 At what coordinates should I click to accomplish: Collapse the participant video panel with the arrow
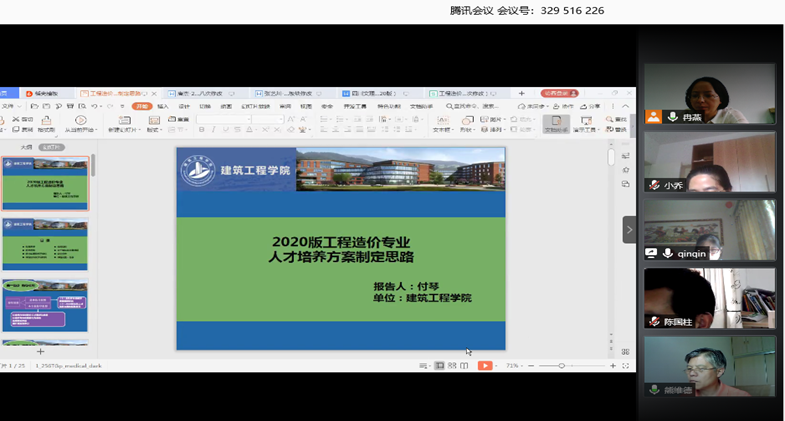pyautogui.click(x=629, y=229)
